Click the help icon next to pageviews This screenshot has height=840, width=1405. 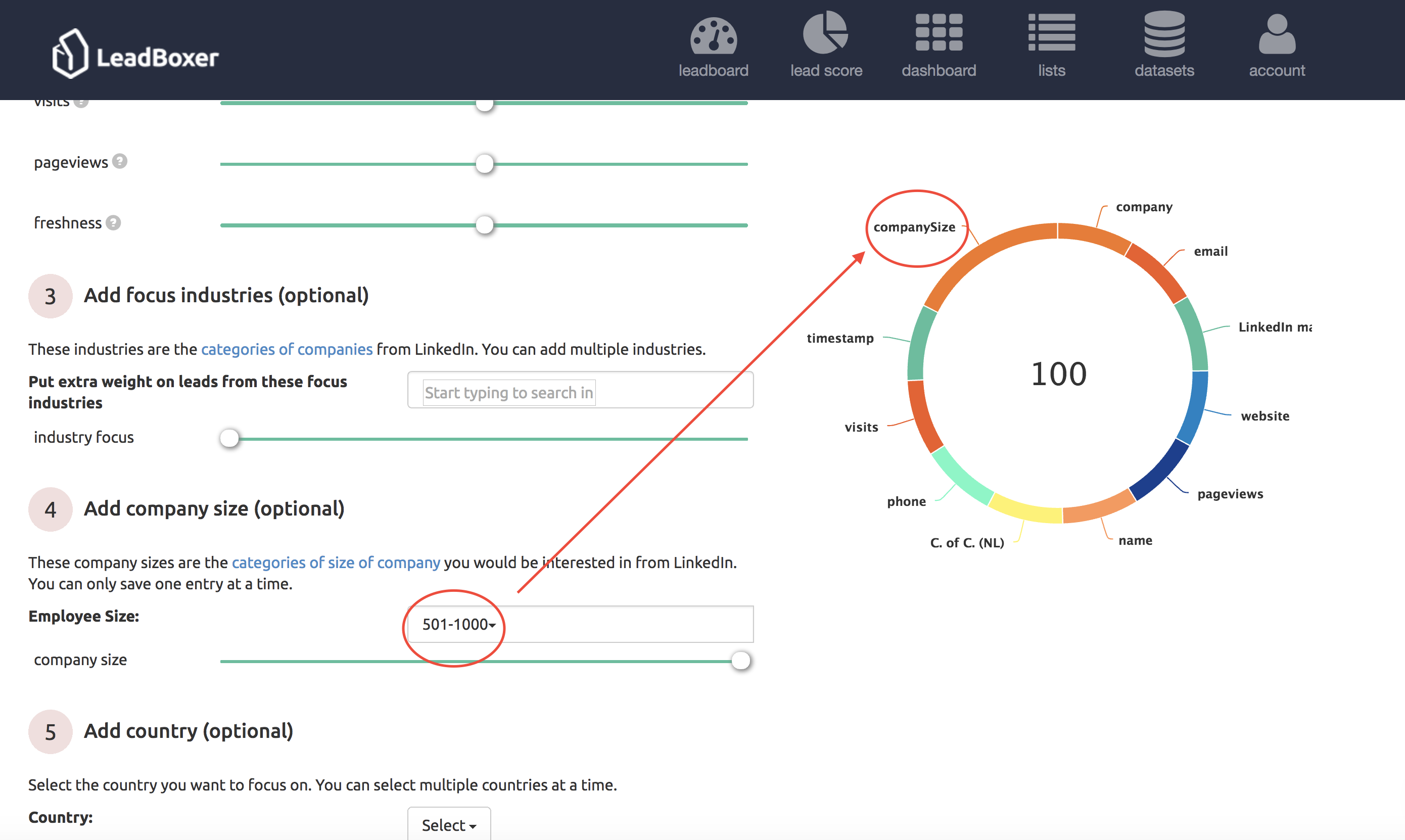coord(120,161)
